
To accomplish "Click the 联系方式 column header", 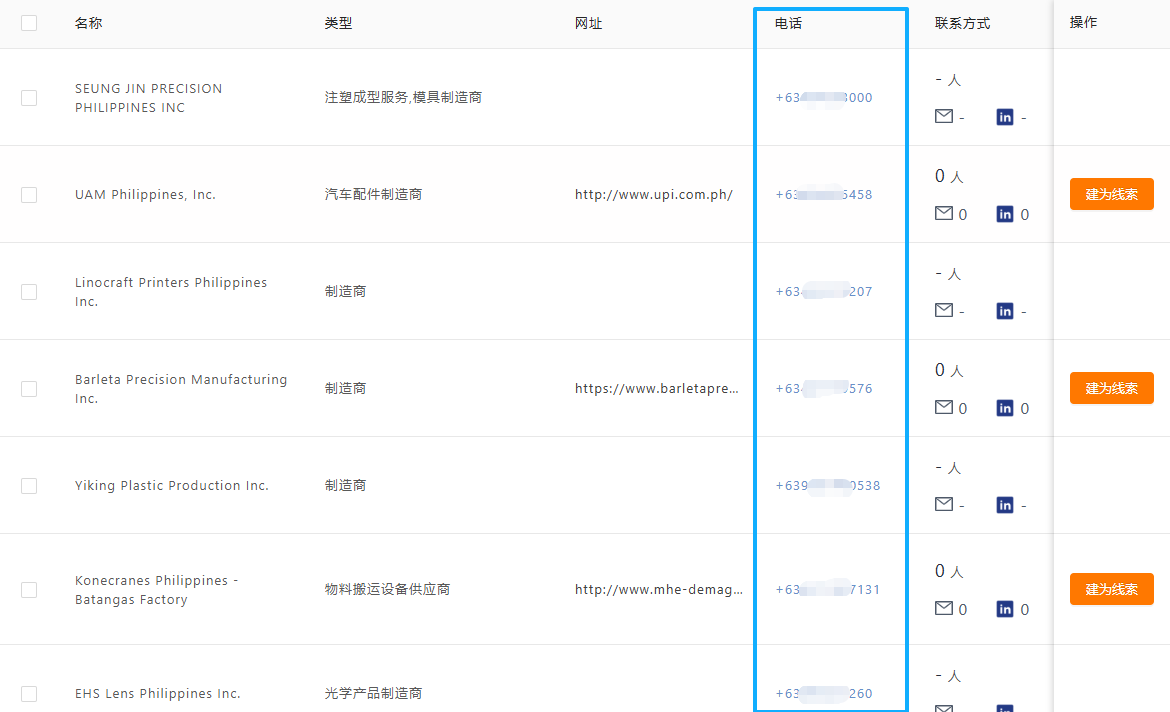I will click(x=963, y=23).
